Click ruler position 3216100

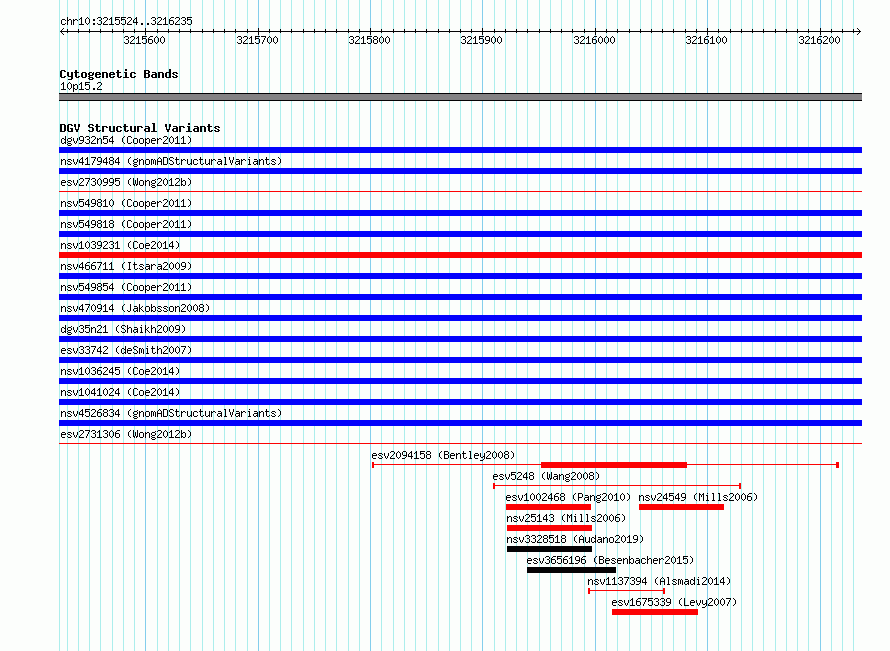(706, 40)
